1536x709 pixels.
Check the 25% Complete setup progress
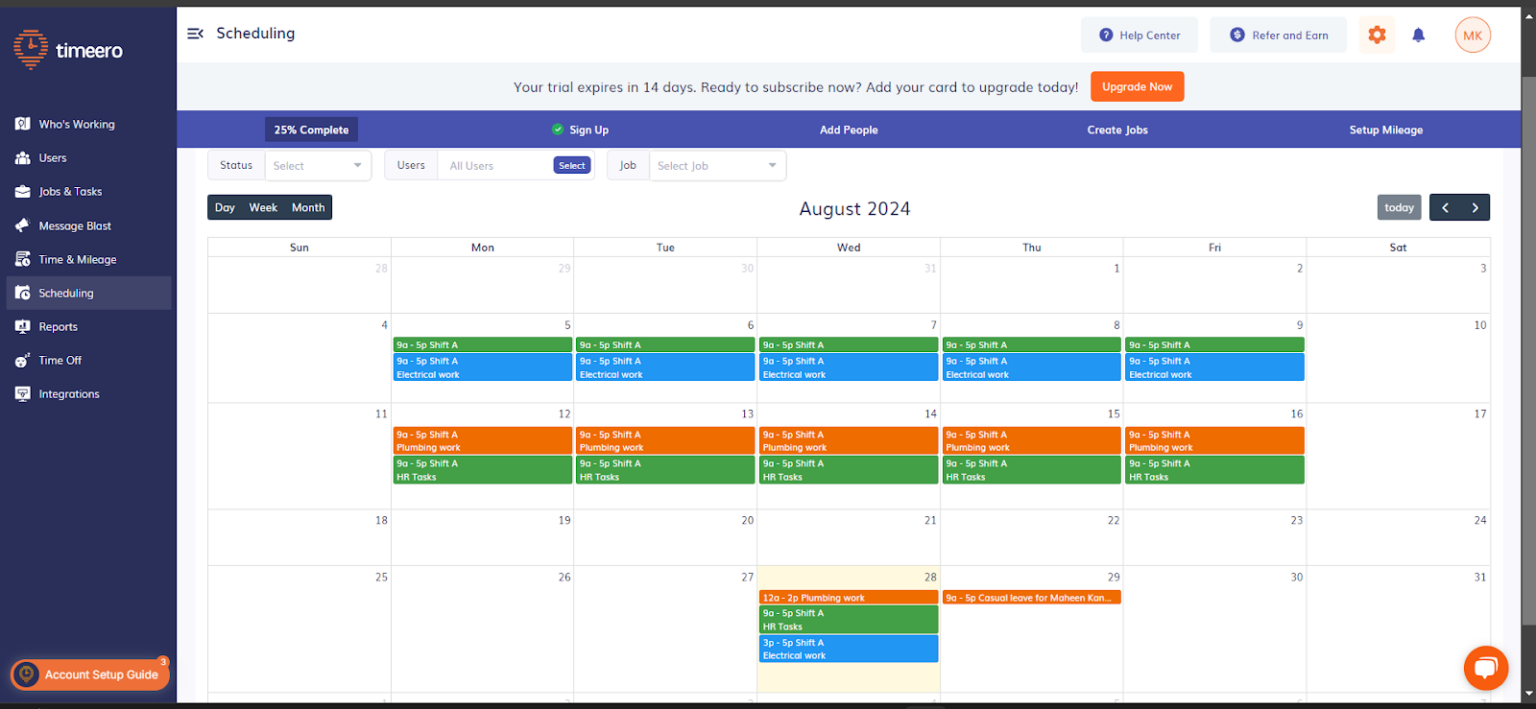(x=311, y=129)
